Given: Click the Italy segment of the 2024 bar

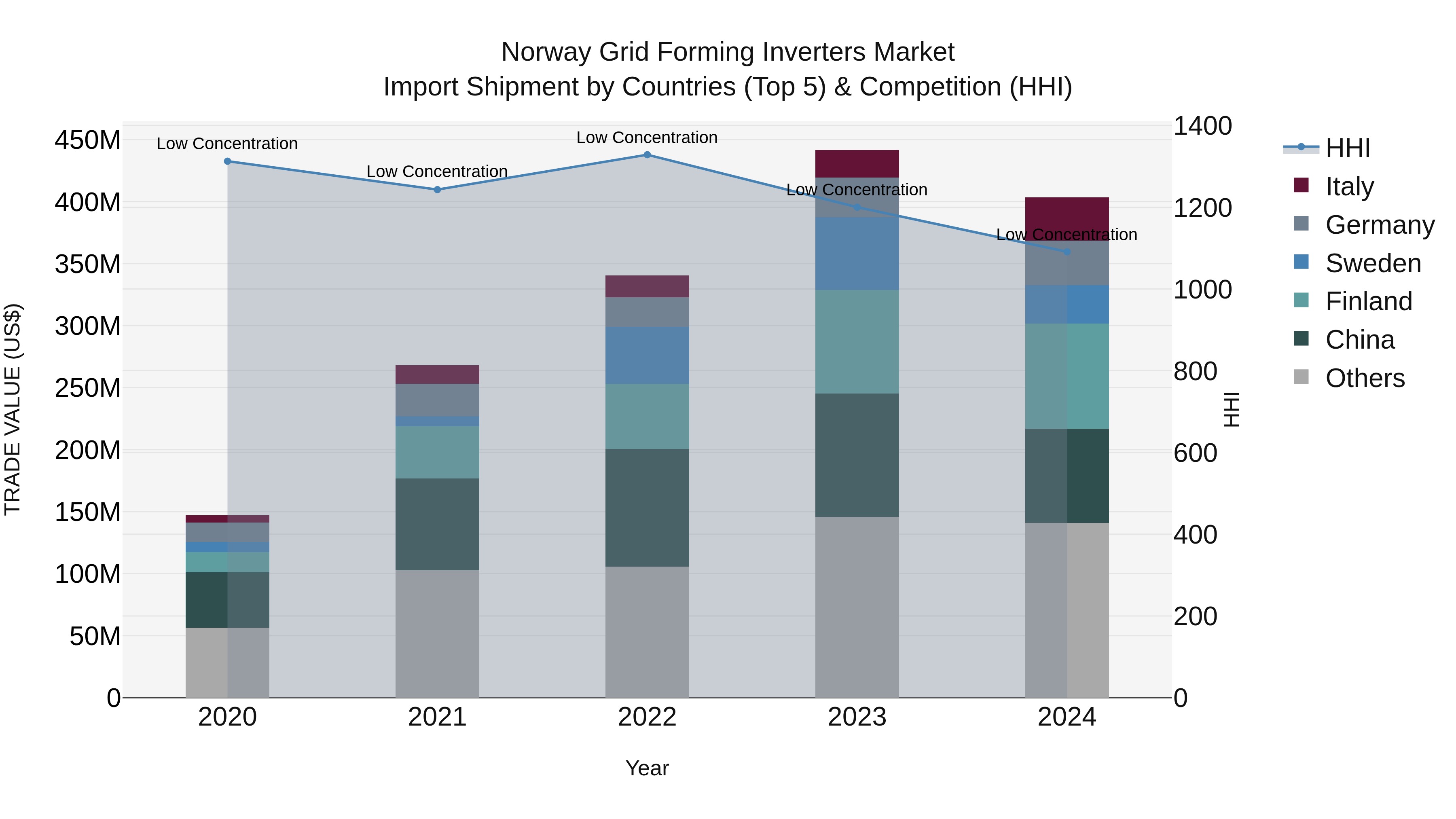Looking at the screenshot, I should coord(1067,219).
